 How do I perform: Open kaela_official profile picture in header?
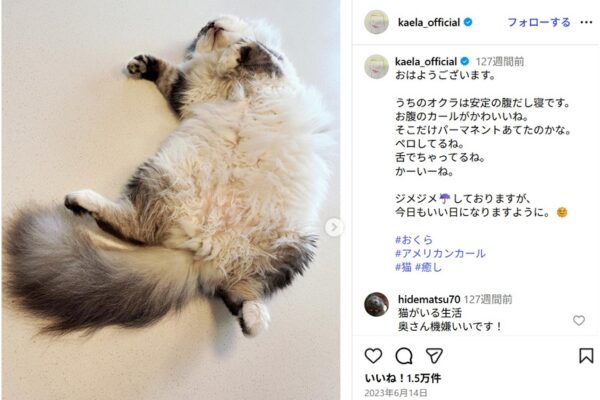click(x=377, y=22)
